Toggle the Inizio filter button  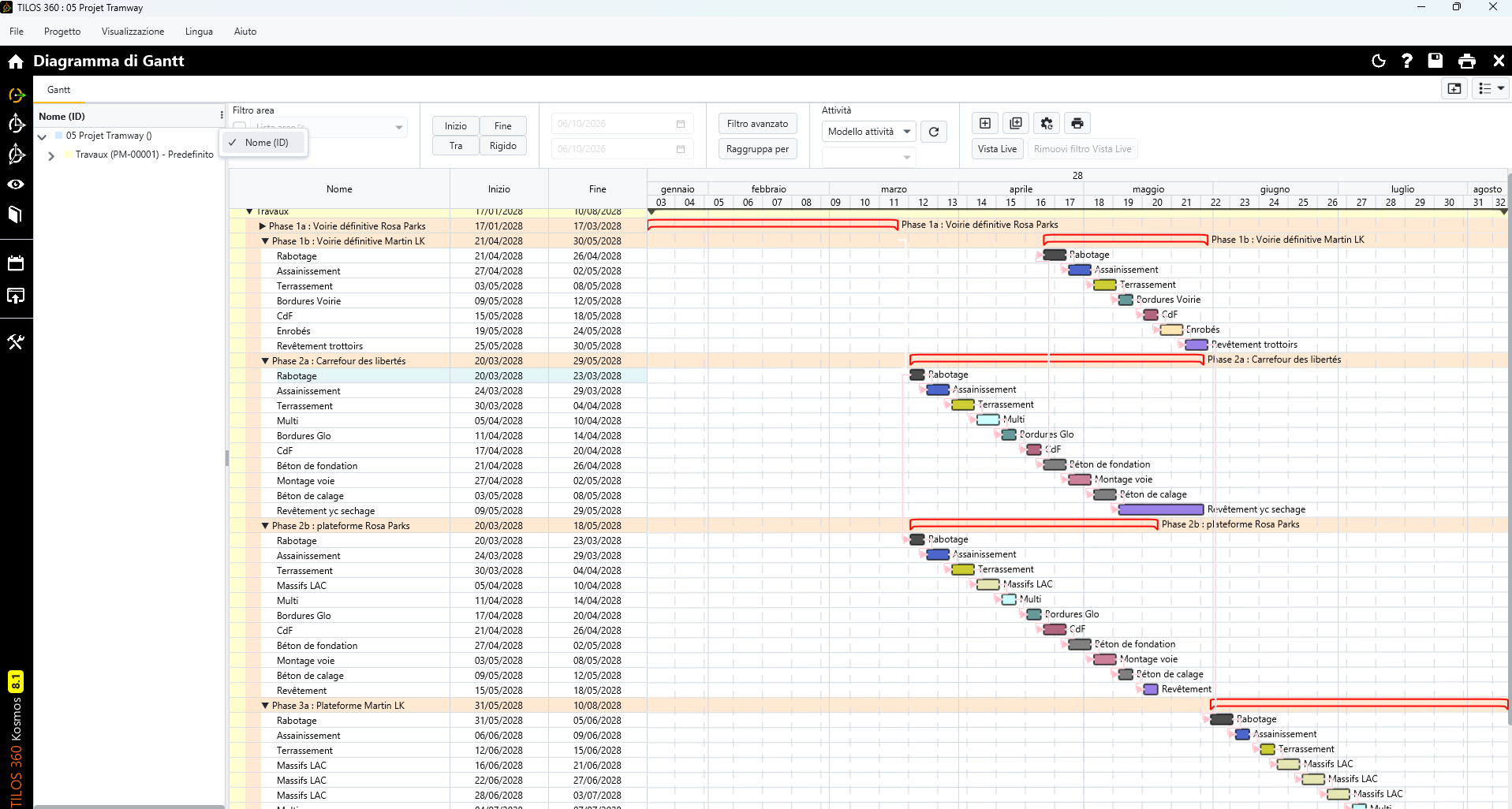[456, 126]
